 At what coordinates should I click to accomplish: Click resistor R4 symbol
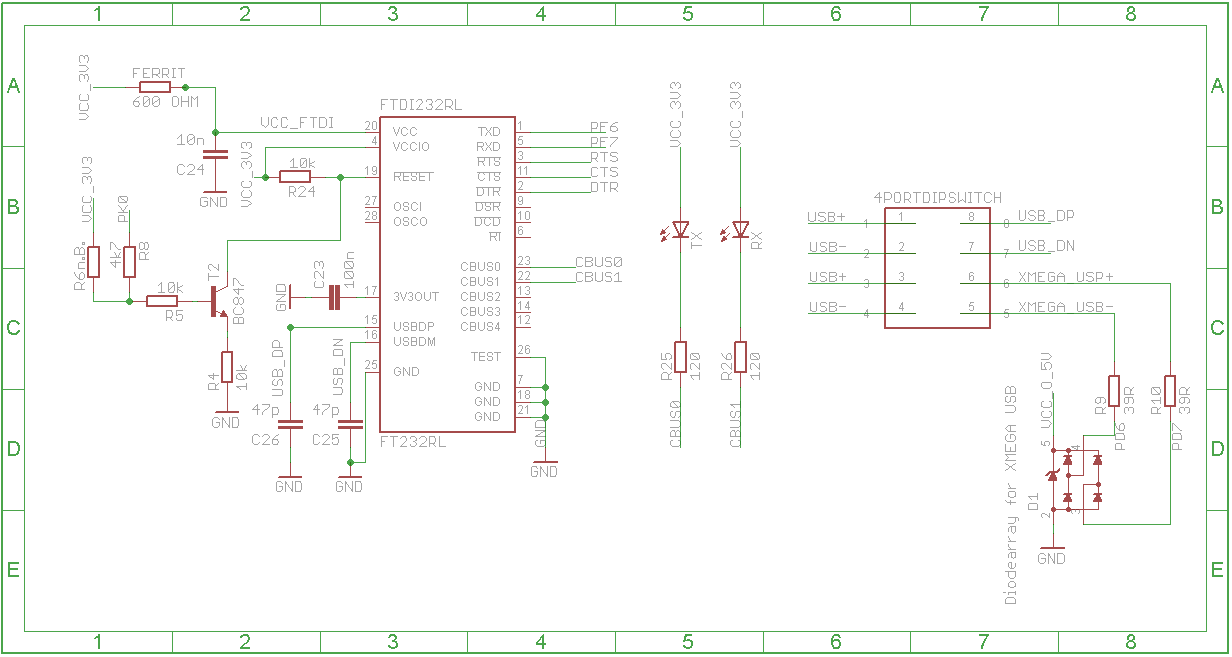click(x=228, y=367)
